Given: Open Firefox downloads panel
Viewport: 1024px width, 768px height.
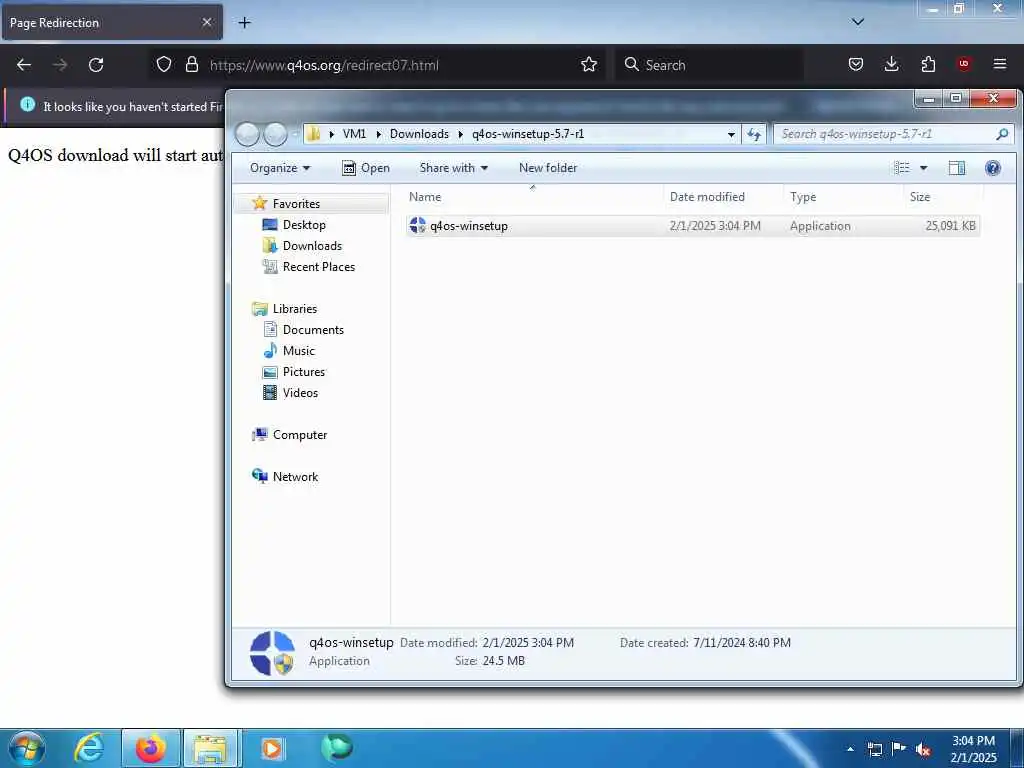Looking at the screenshot, I should pyautogui.click(x=891, y=65).
